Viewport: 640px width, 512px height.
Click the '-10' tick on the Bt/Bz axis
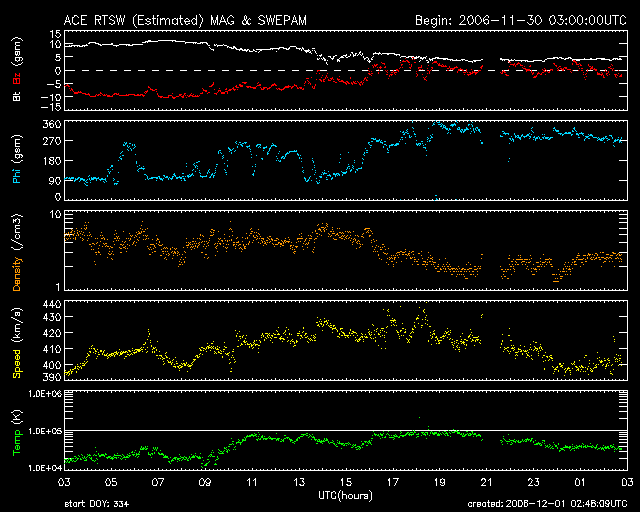tap(51, 97)
